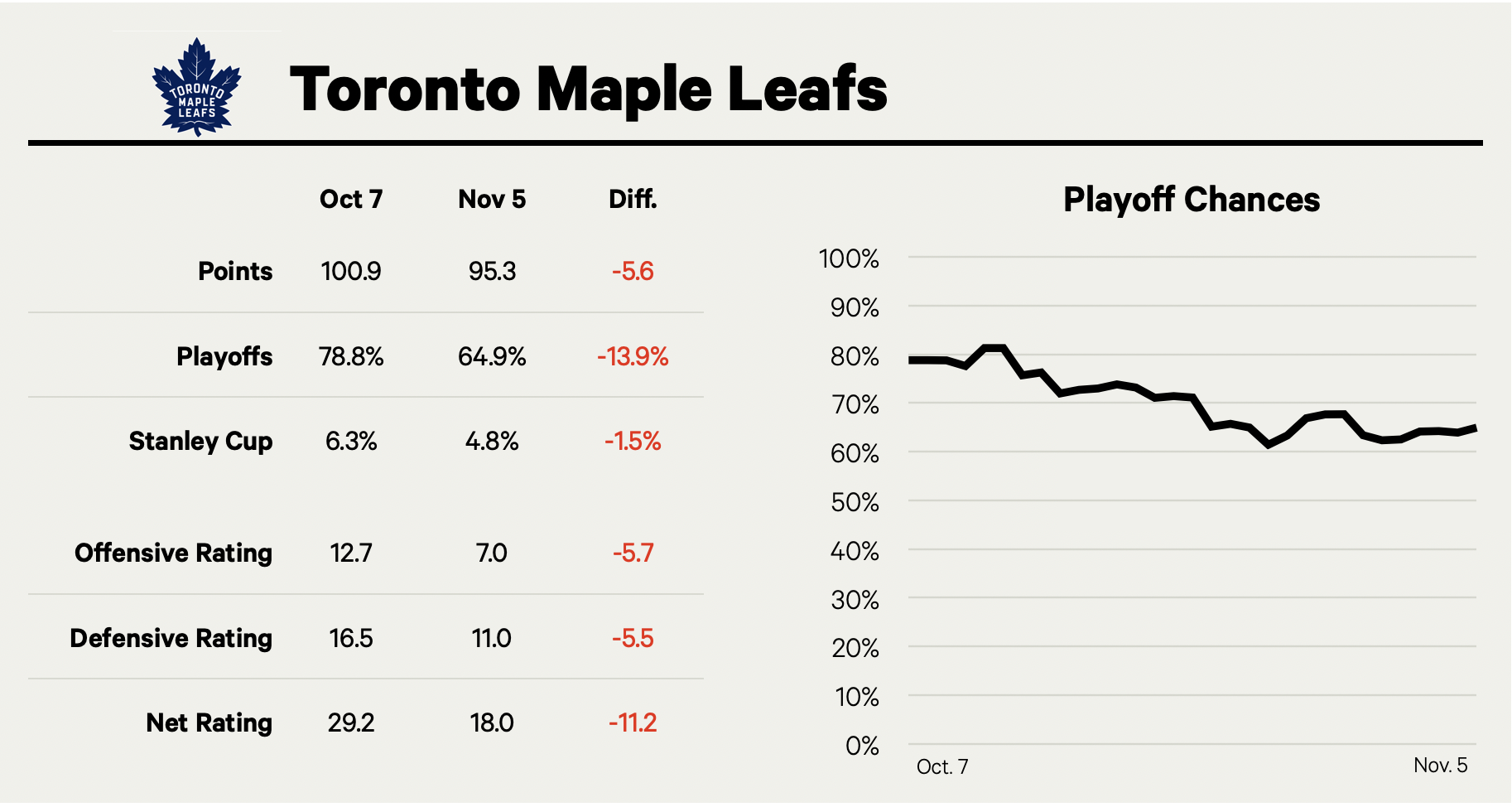
Task: Click the -11.2 net rating difference
Action: [633, 723]
